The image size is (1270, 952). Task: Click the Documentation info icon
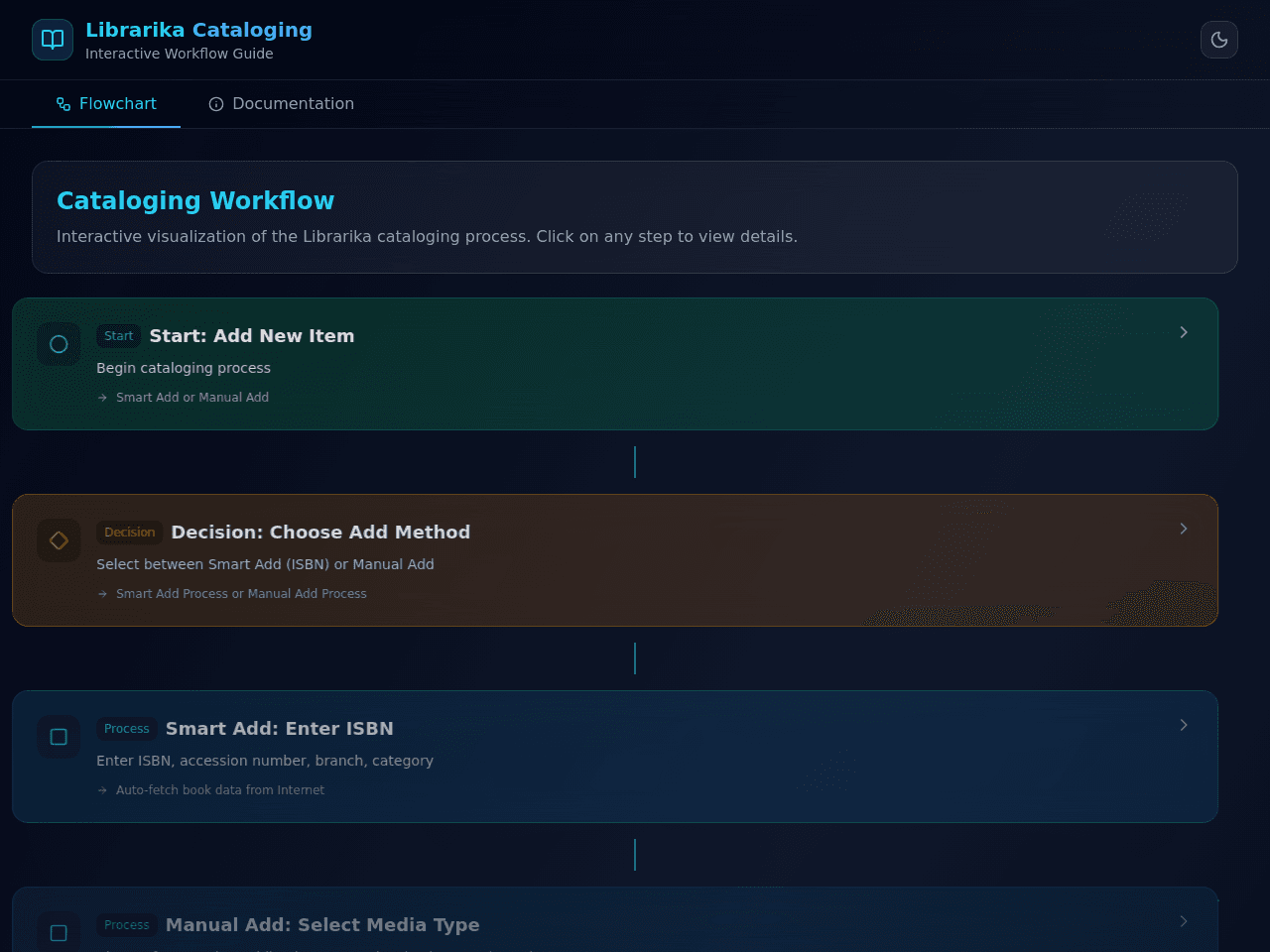(216, 104)
